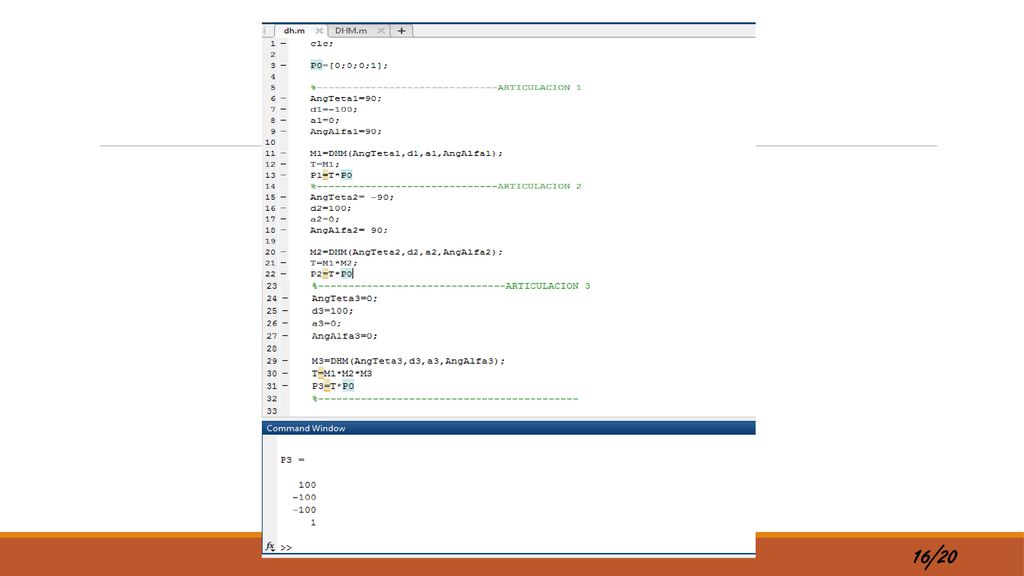
Task: Set breakpoint dash on line 3
Action: point(283,65)
